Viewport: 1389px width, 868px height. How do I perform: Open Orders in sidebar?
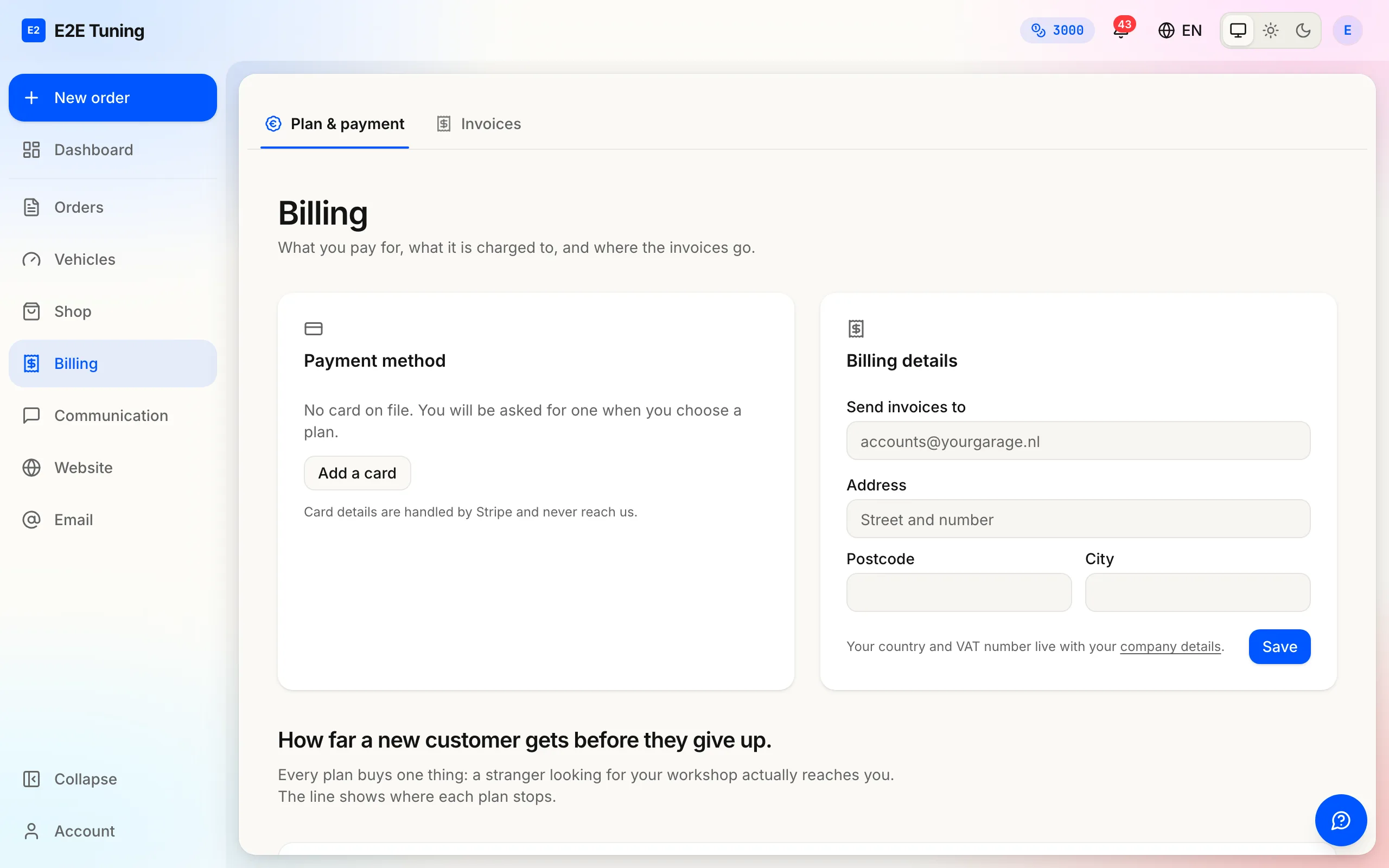[112, 207]
